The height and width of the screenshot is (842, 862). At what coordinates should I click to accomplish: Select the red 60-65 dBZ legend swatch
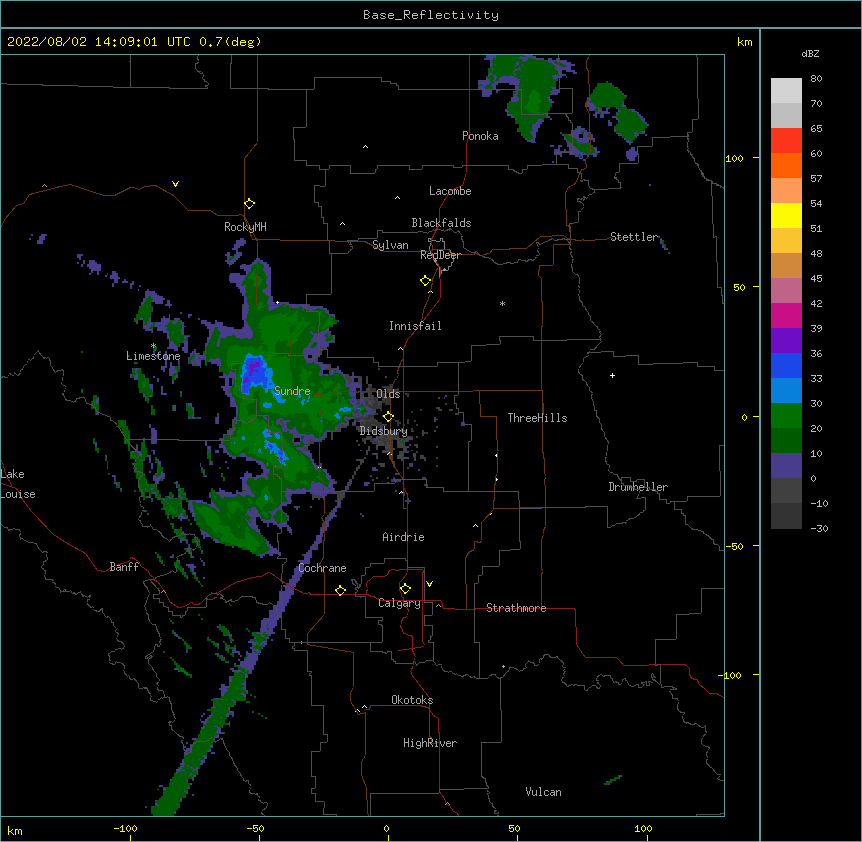[786, 141]
